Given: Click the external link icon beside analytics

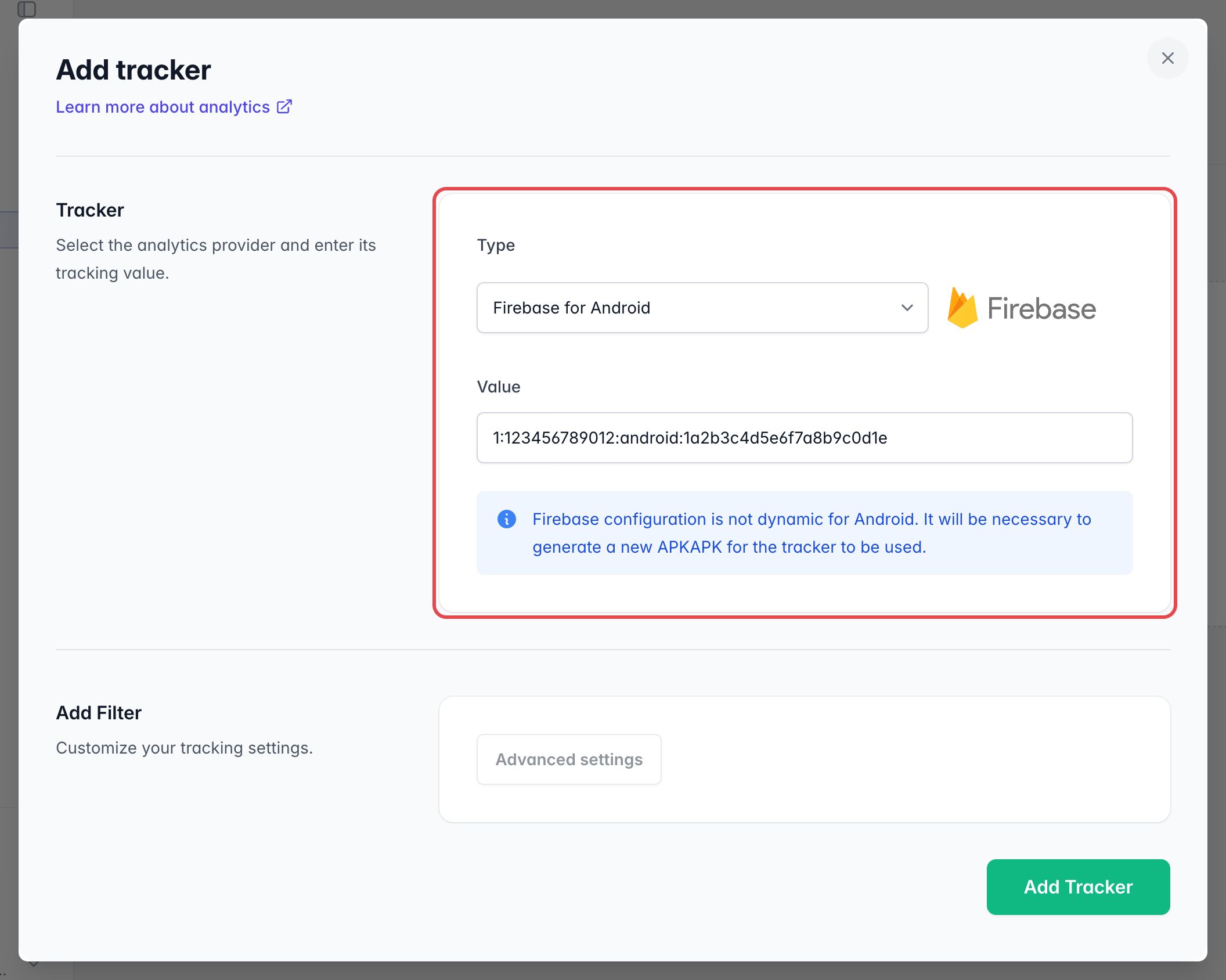Looking at the screenshot, I should pos(284,107).
